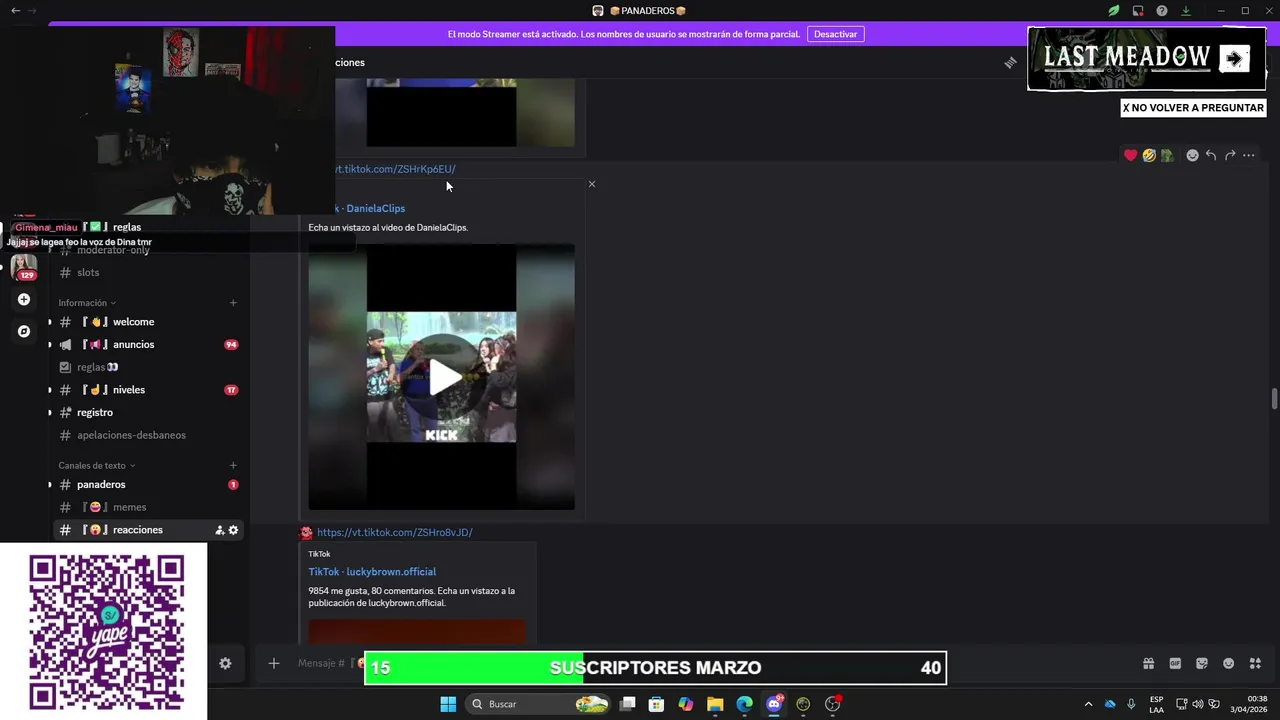Navigate back with title bar arrow
This screenshot has width=1280, height=720.
pyautogui.click(x=14, y=11)
